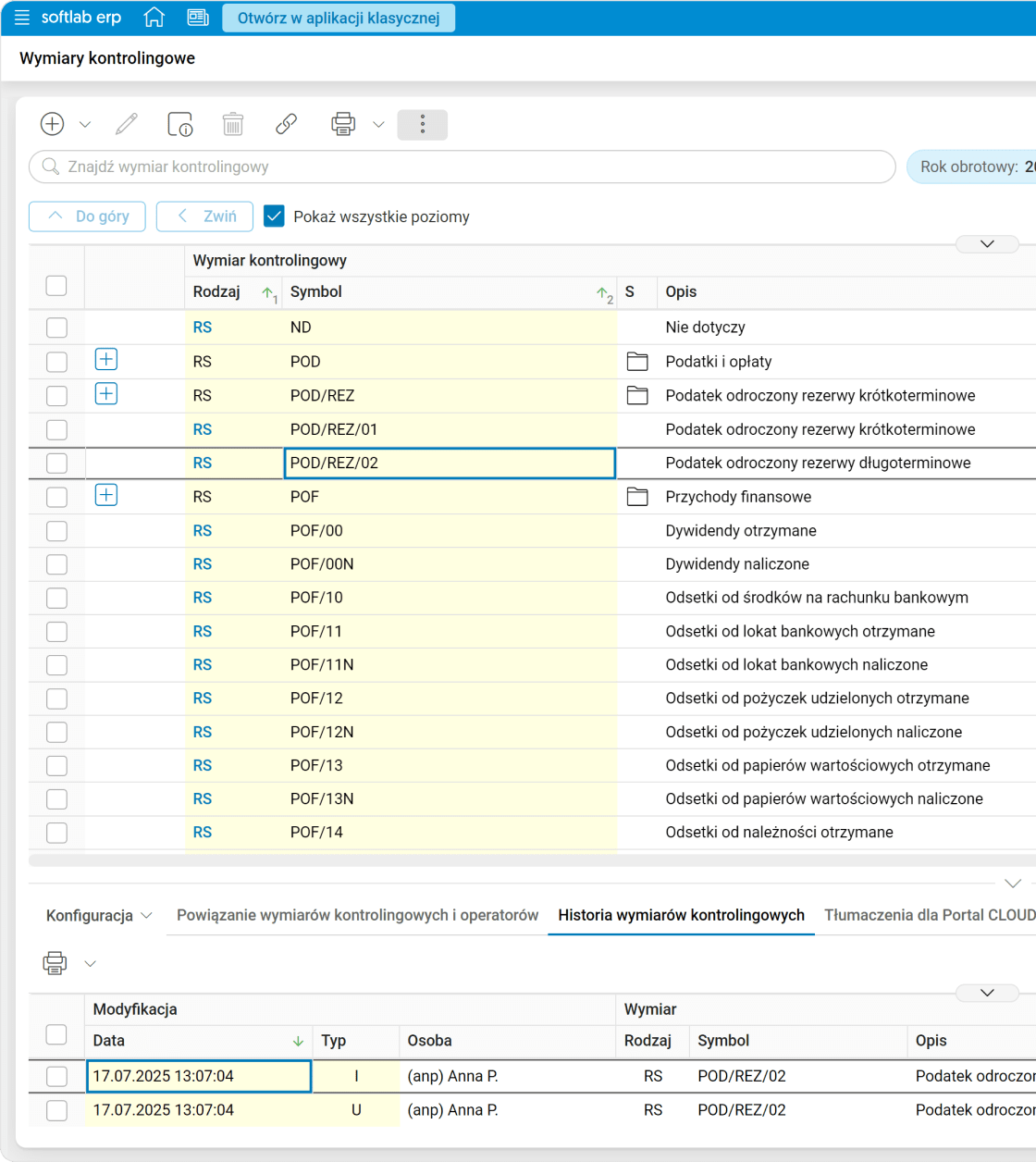Click the chain link icon in toolbar
Screen dimensions: 1036x1162
pyautogui.click(x=287, y=124)
